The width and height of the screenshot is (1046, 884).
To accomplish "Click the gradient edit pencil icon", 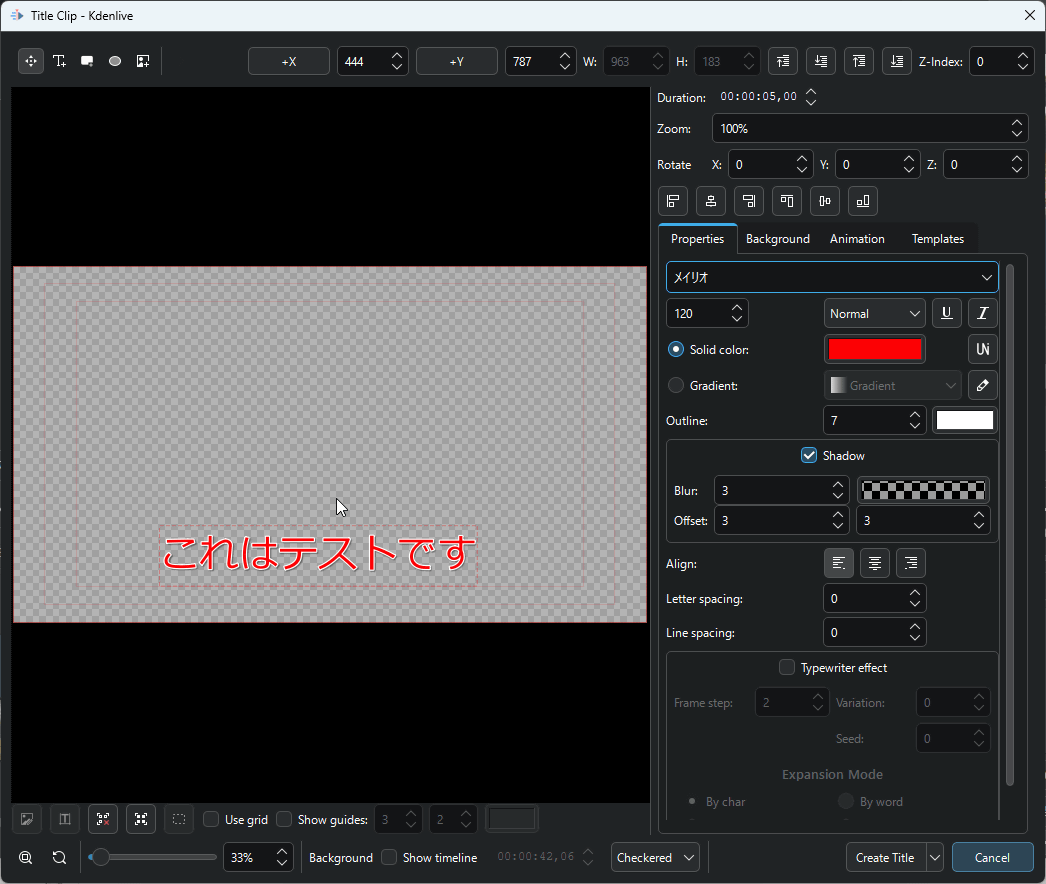I will (x=982, y=385).
